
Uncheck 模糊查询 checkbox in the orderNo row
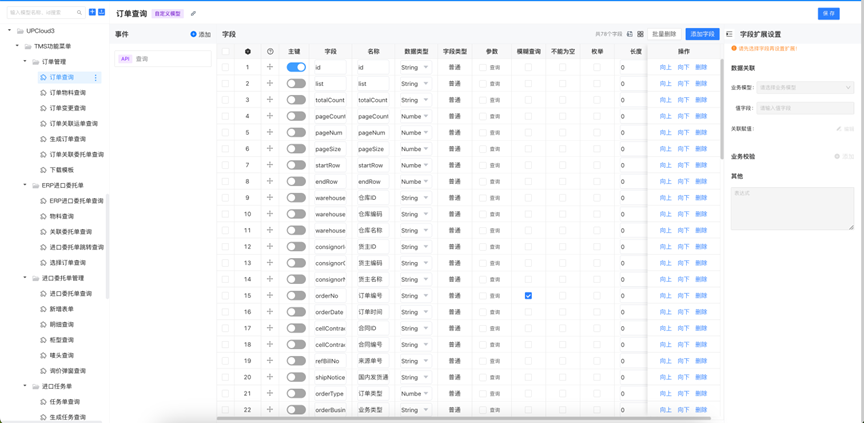click(x=528, y=296)
